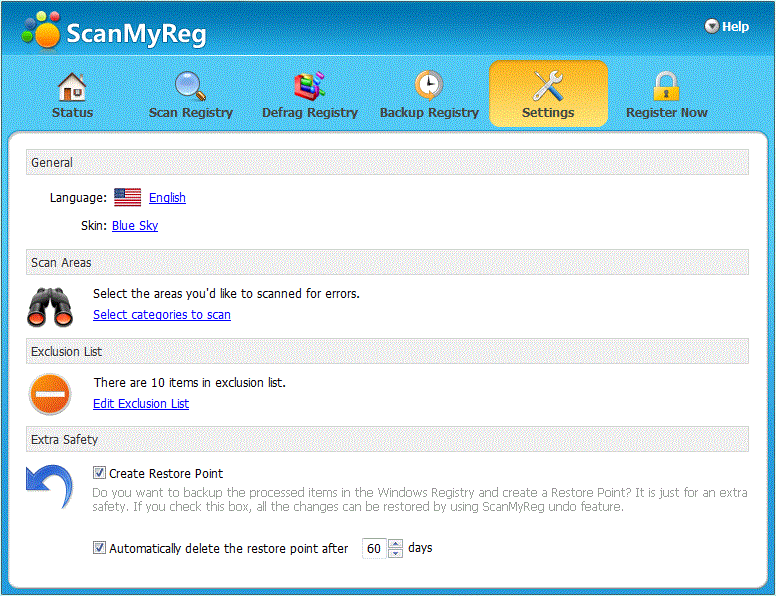Click 'Select the areas you'd like' text
The height and width of the screenshot is (596, 776).
[226, 294]
